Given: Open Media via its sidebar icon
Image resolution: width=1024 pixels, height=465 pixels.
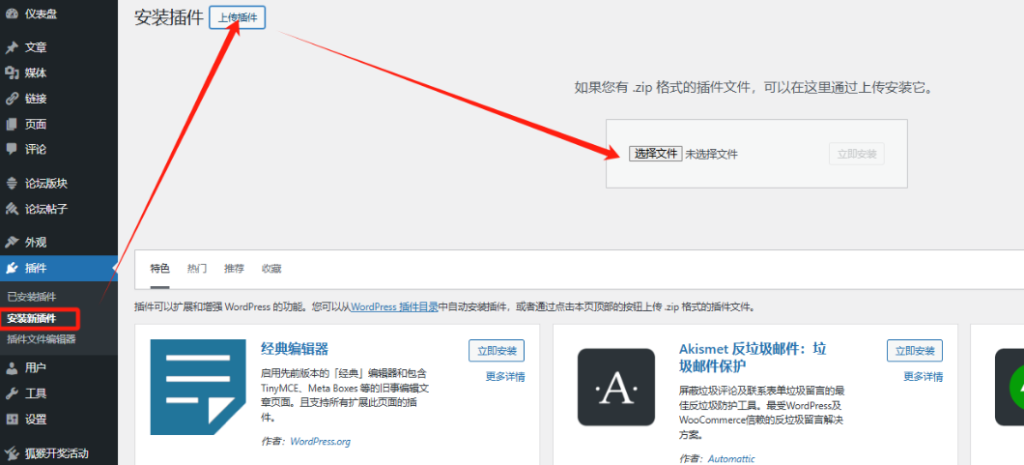Looking at the screenshot, I should pyautogui.click(x=12, y=73).
